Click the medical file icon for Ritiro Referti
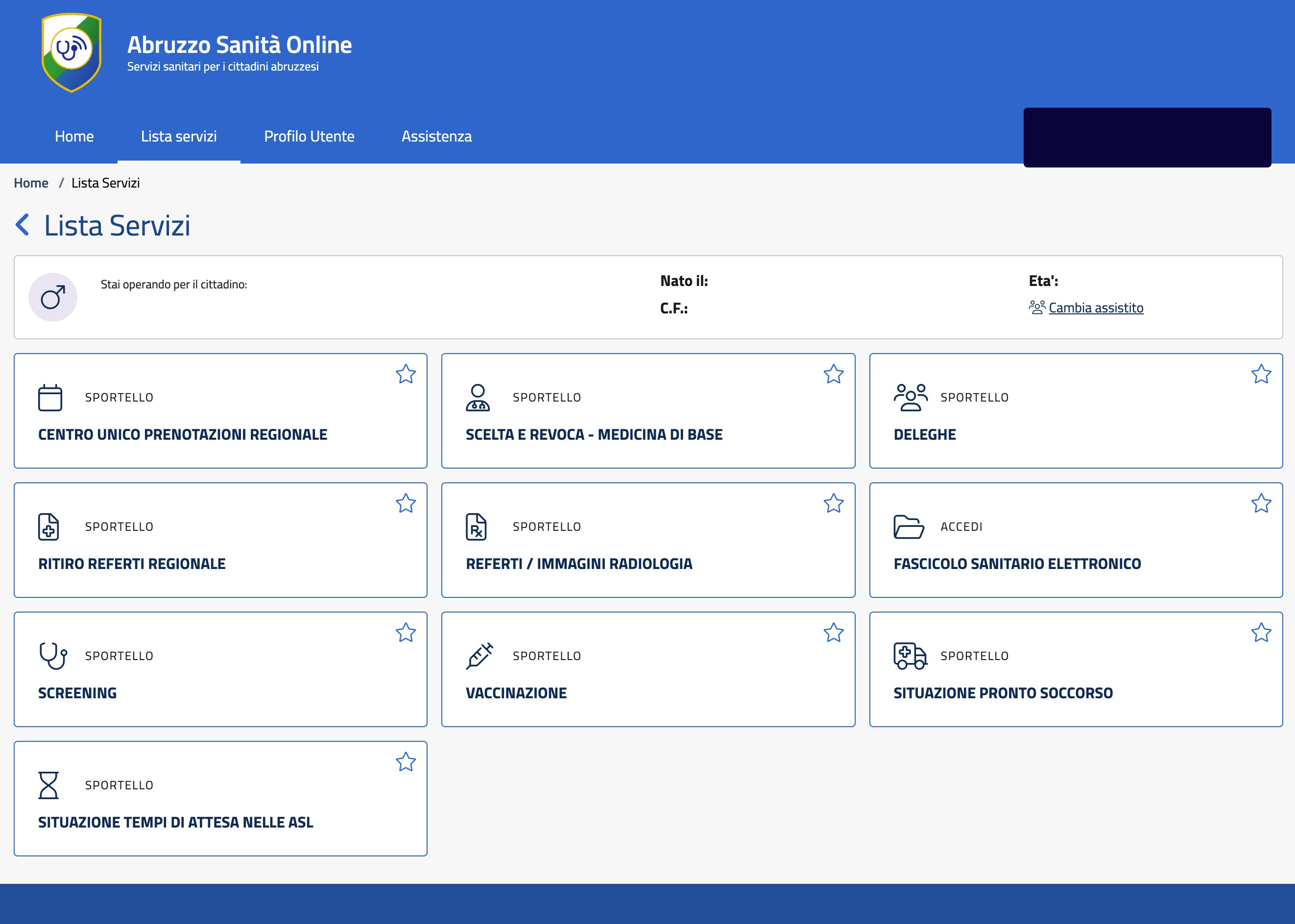Image resolution: width=1295 pixels, height=924 pixels. tap(48, 526)
